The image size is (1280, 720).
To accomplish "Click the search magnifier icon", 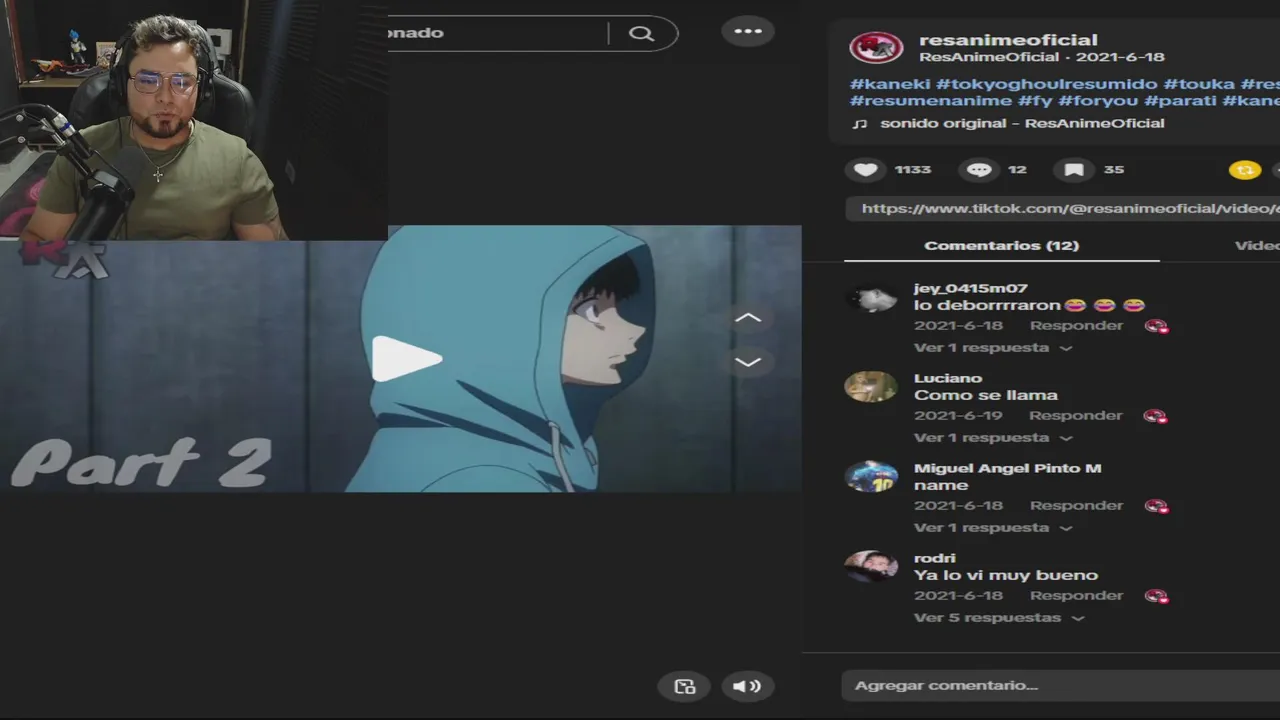I will click(641, 33).
